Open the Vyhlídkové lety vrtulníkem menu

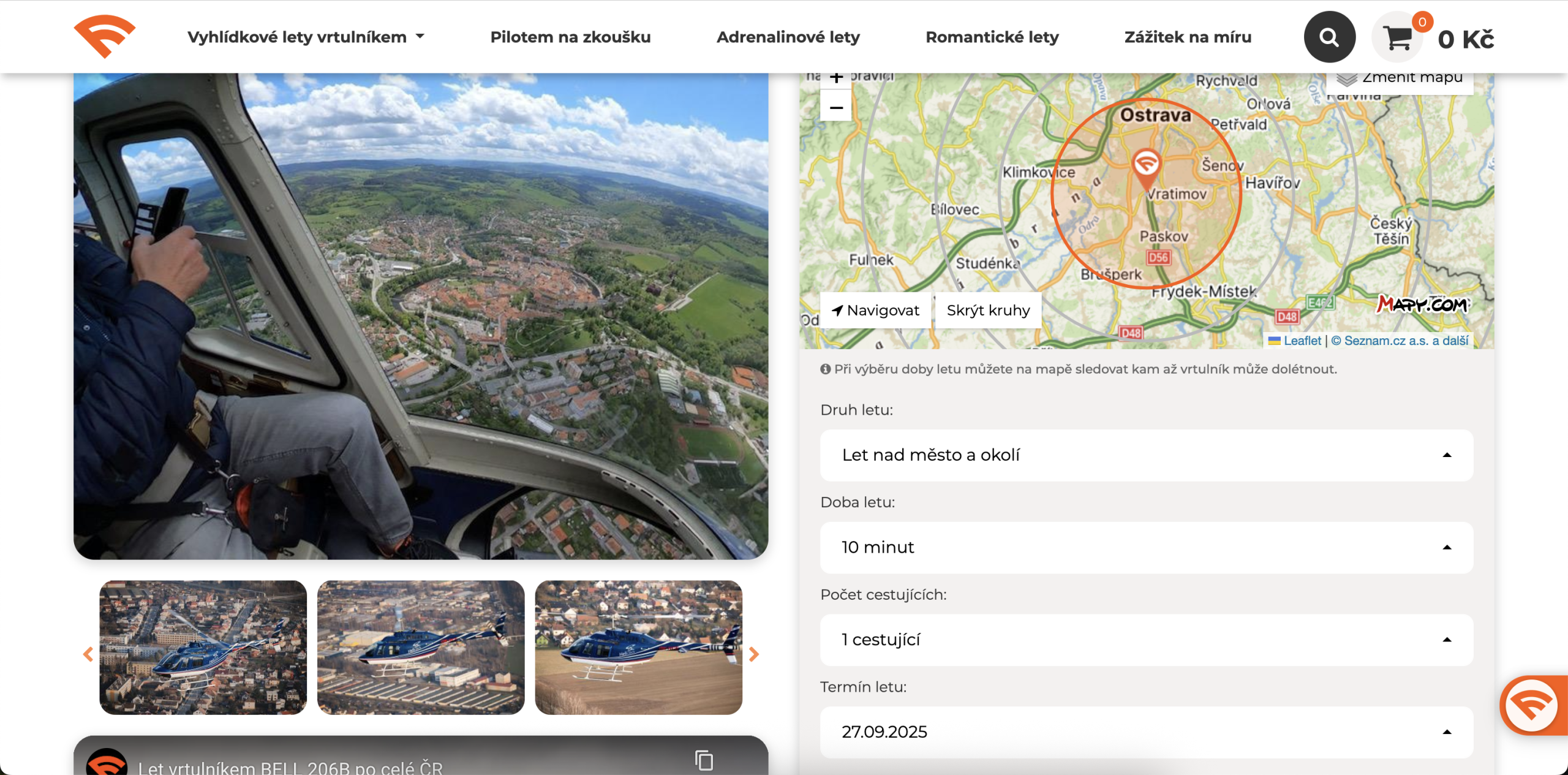click(306, 37)
